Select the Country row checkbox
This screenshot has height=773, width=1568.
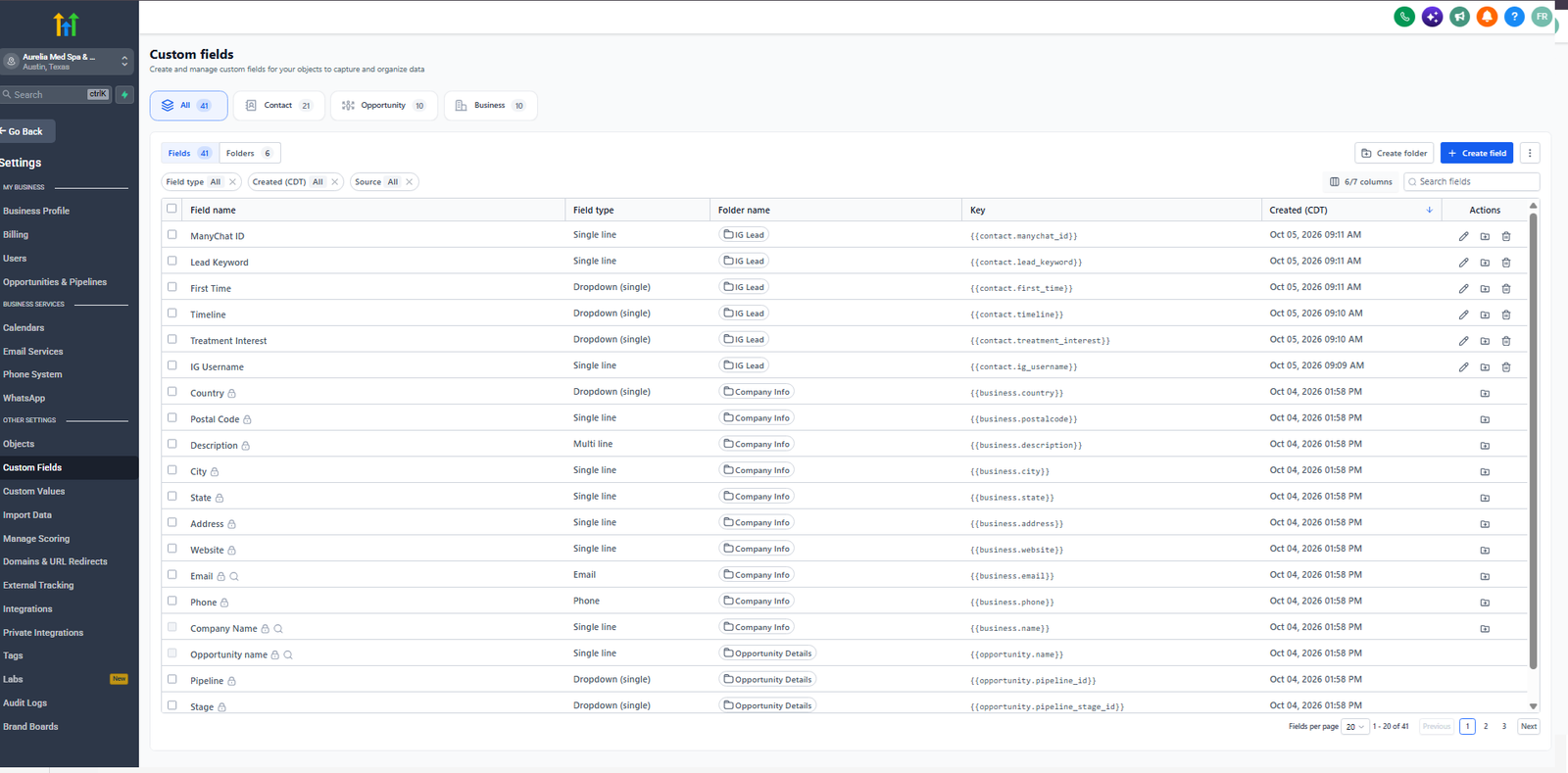point(171,392)
